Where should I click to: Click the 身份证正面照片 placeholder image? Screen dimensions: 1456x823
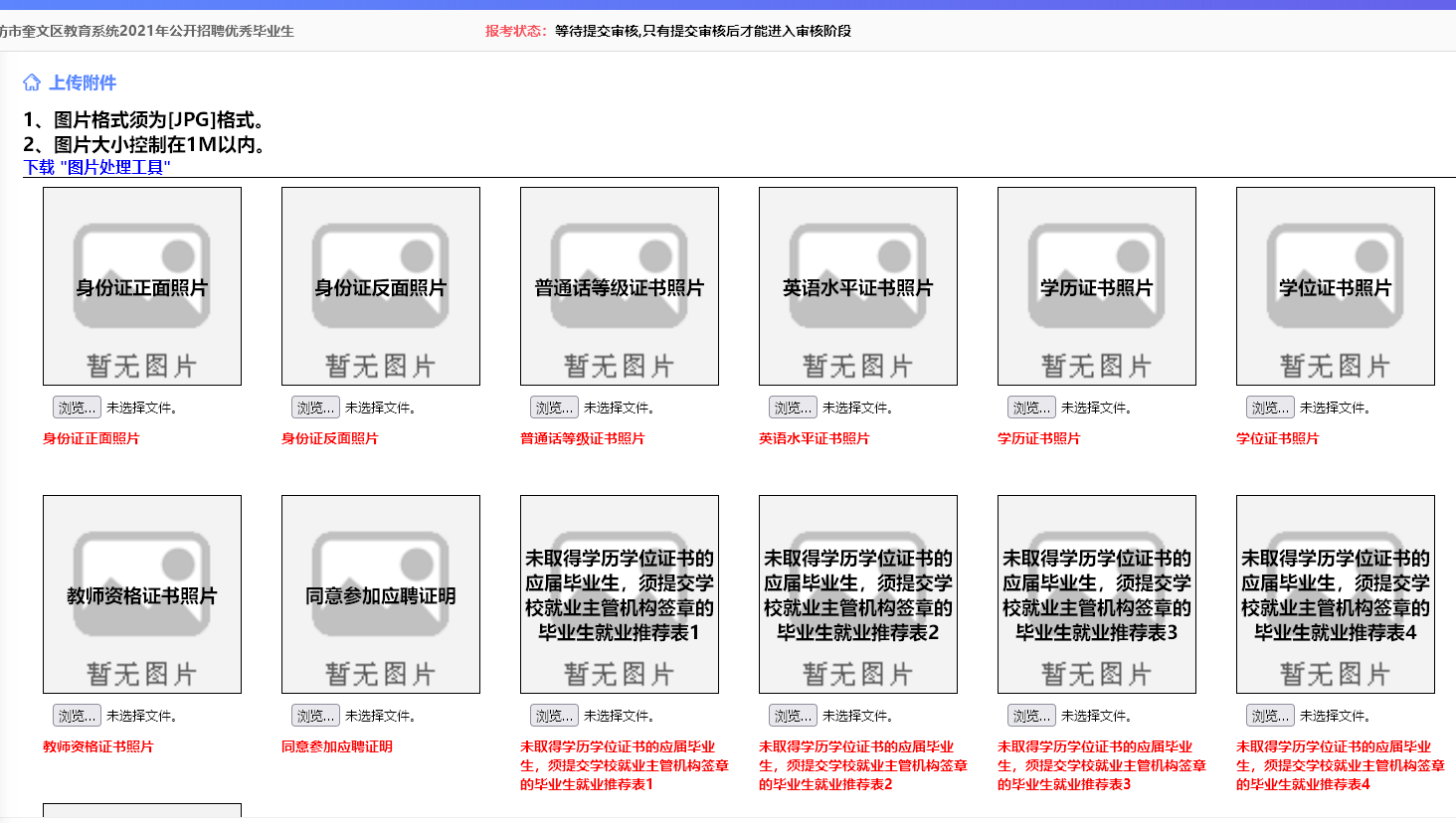pos(142,286)
